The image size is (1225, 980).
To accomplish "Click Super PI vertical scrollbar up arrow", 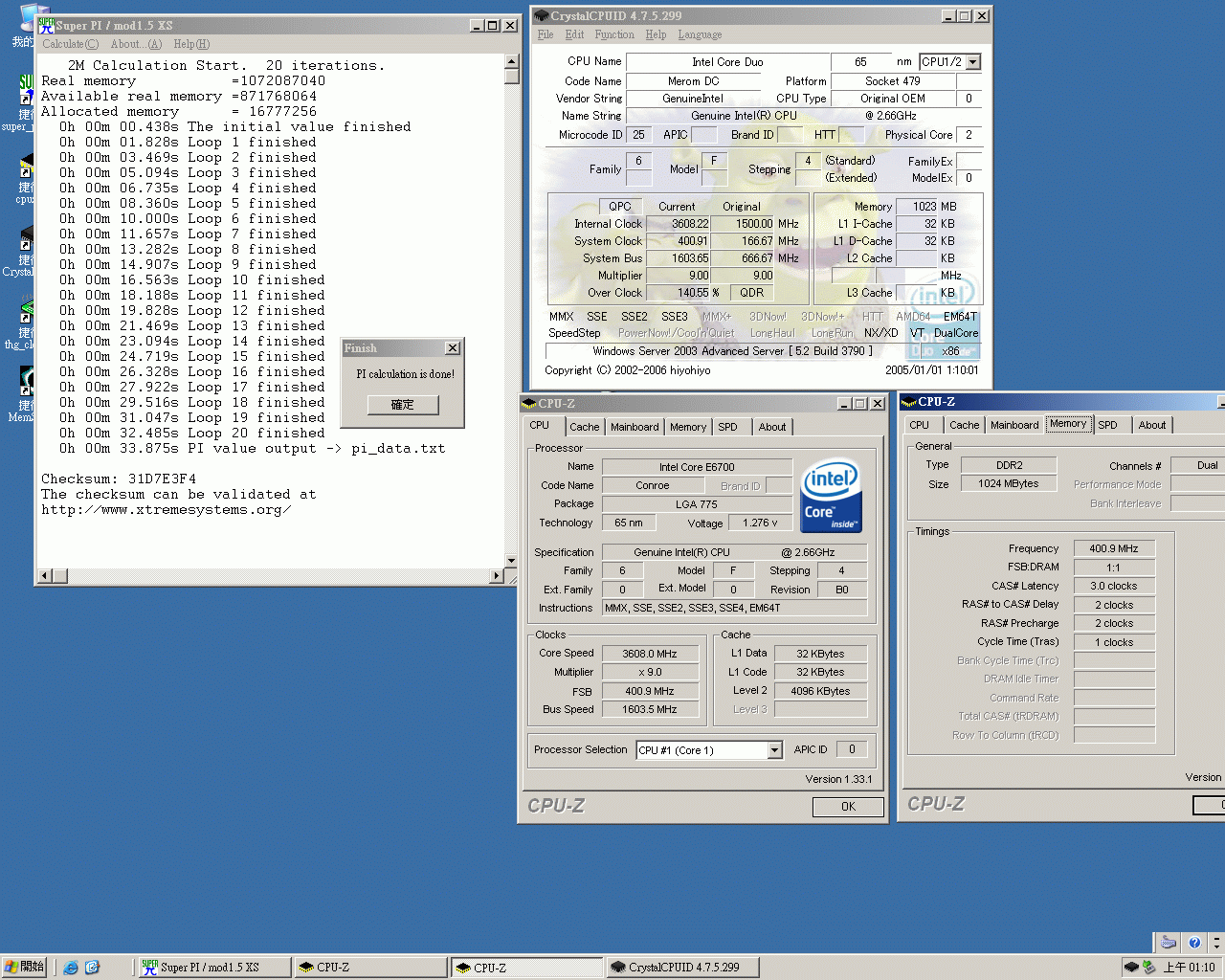I will [512, 61].
